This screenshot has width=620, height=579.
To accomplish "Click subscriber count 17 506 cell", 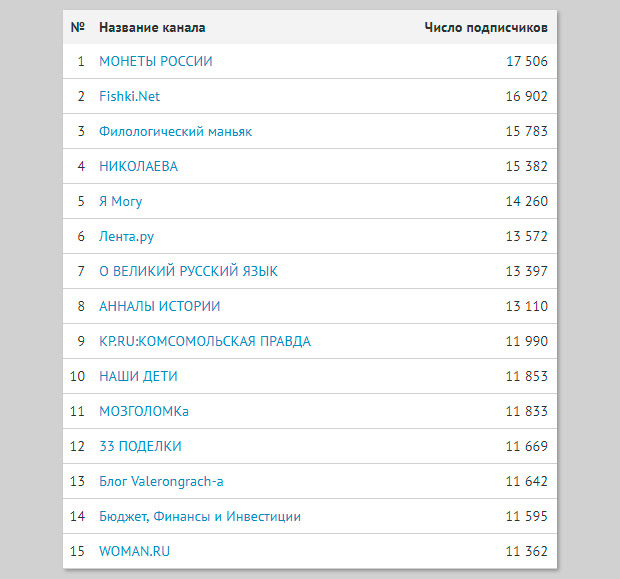I will click(526, 61).
